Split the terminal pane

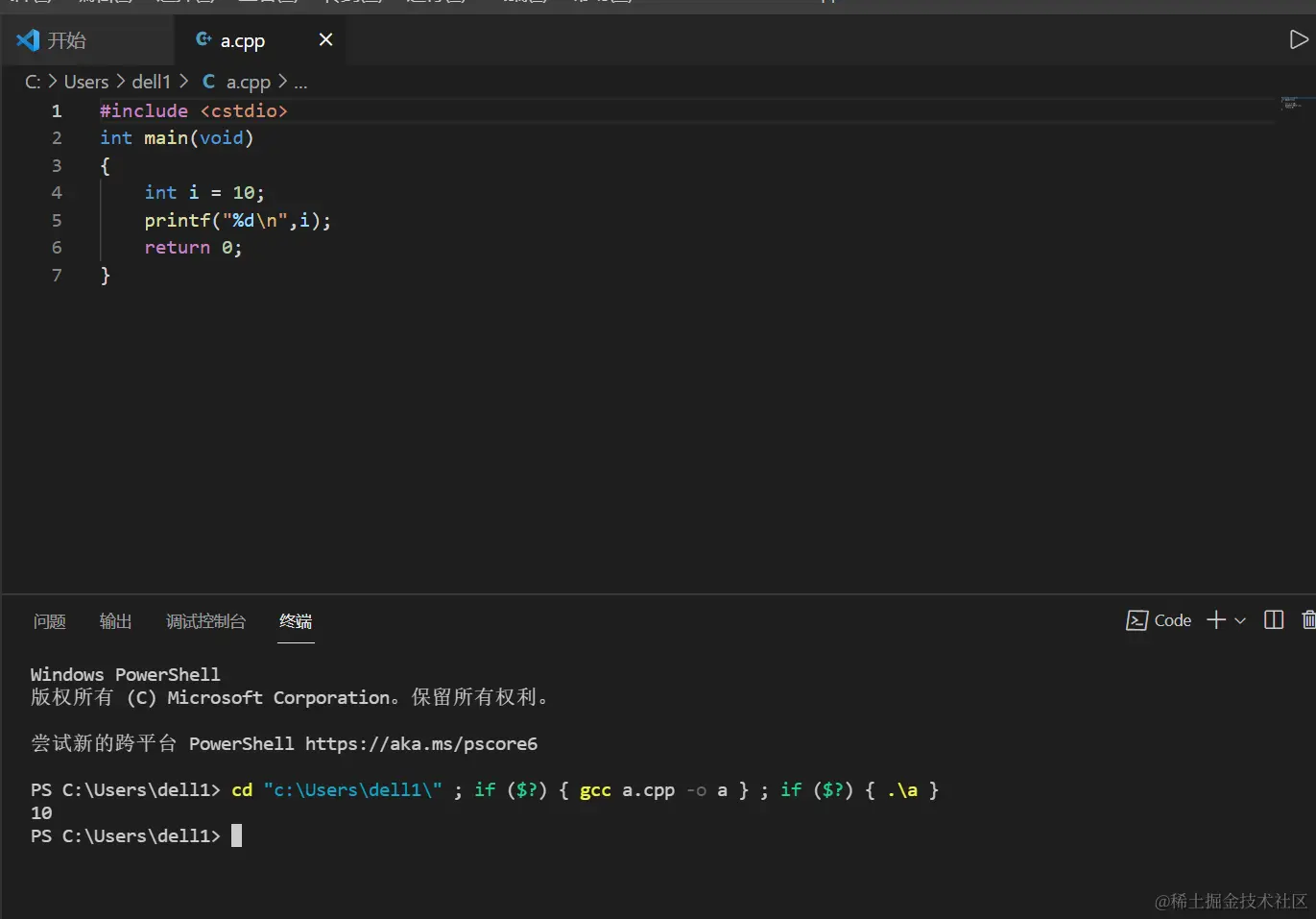click(1274, 620)
